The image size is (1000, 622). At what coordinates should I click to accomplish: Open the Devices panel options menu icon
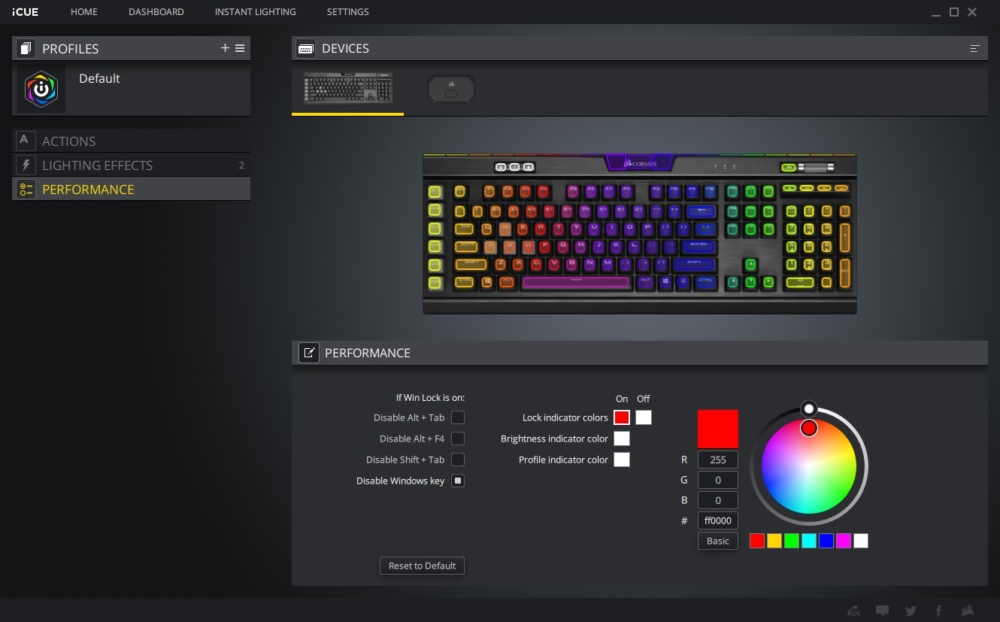(x=974, y=48)
